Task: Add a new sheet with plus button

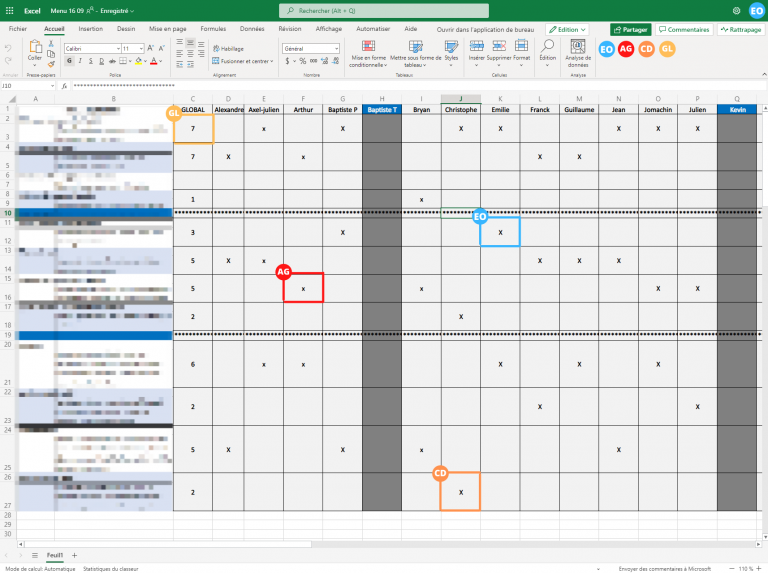Action: point(74,555)
